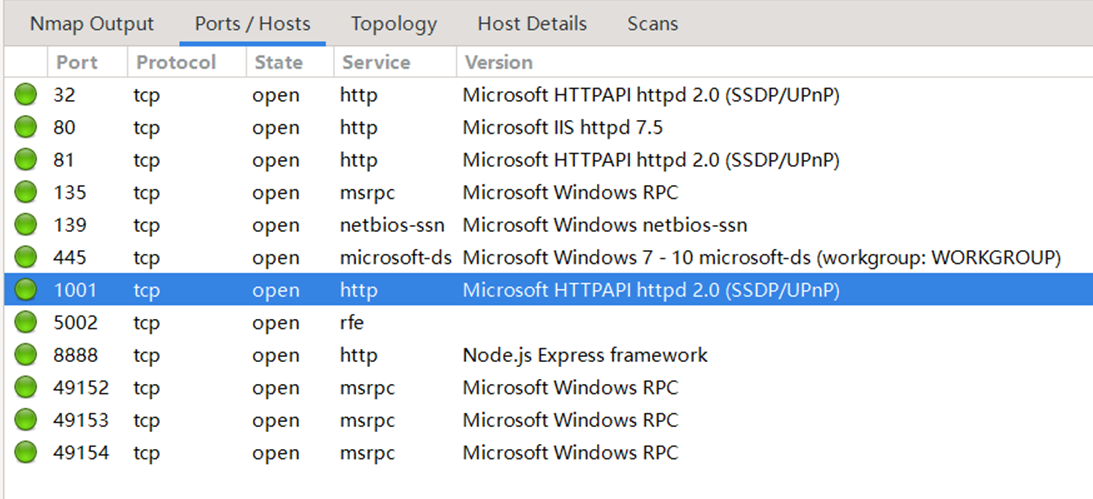Click the green status icon for port 8888
This screenshot has height=499, width=1093.
click(25, 355)
